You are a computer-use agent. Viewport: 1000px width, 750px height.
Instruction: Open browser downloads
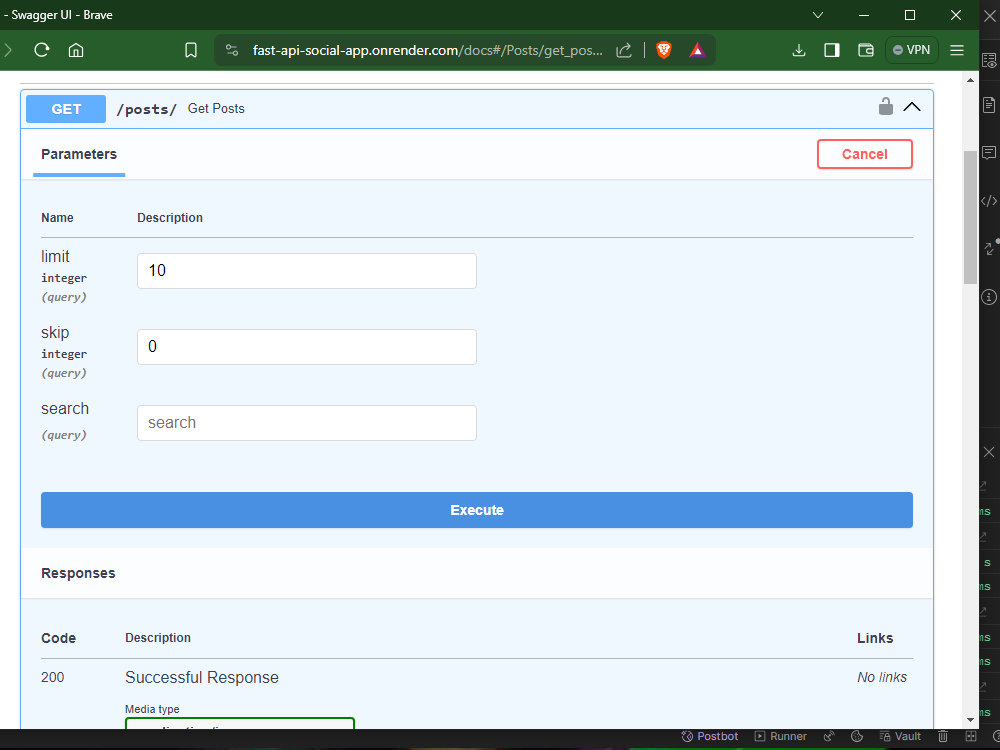798,50
